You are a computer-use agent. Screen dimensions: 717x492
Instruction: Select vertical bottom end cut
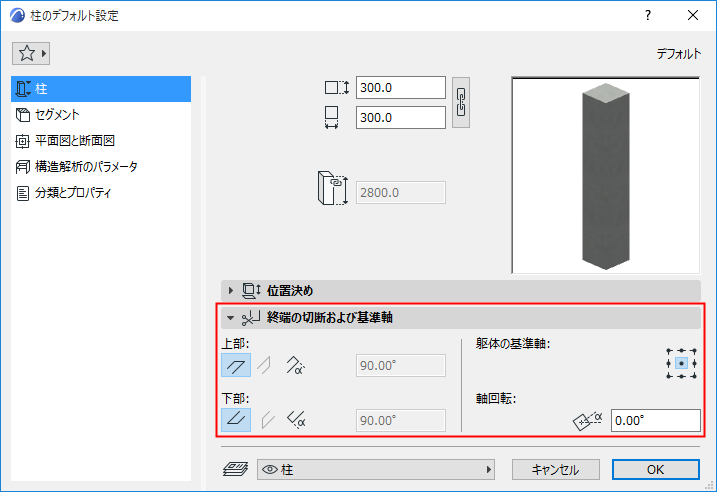point(267,420)
